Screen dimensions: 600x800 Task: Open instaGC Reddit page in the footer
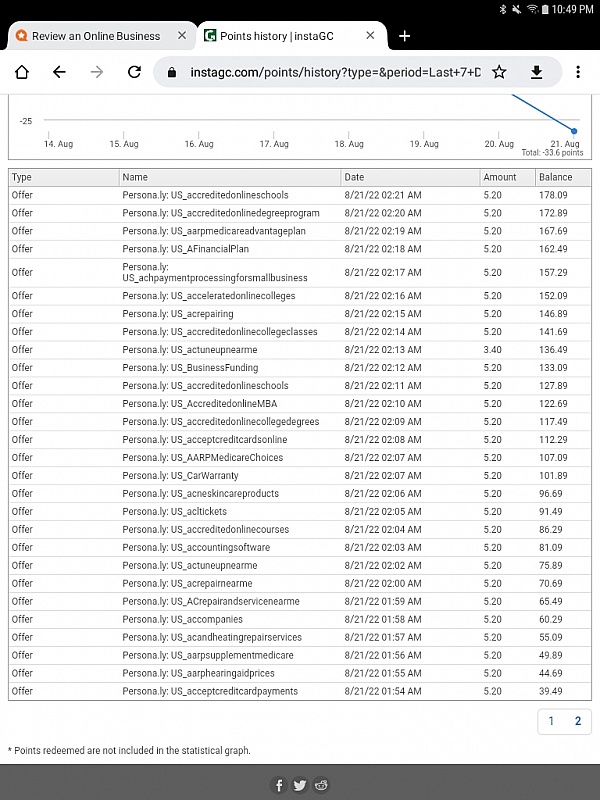pyautogui.click(x=321, y=785)
